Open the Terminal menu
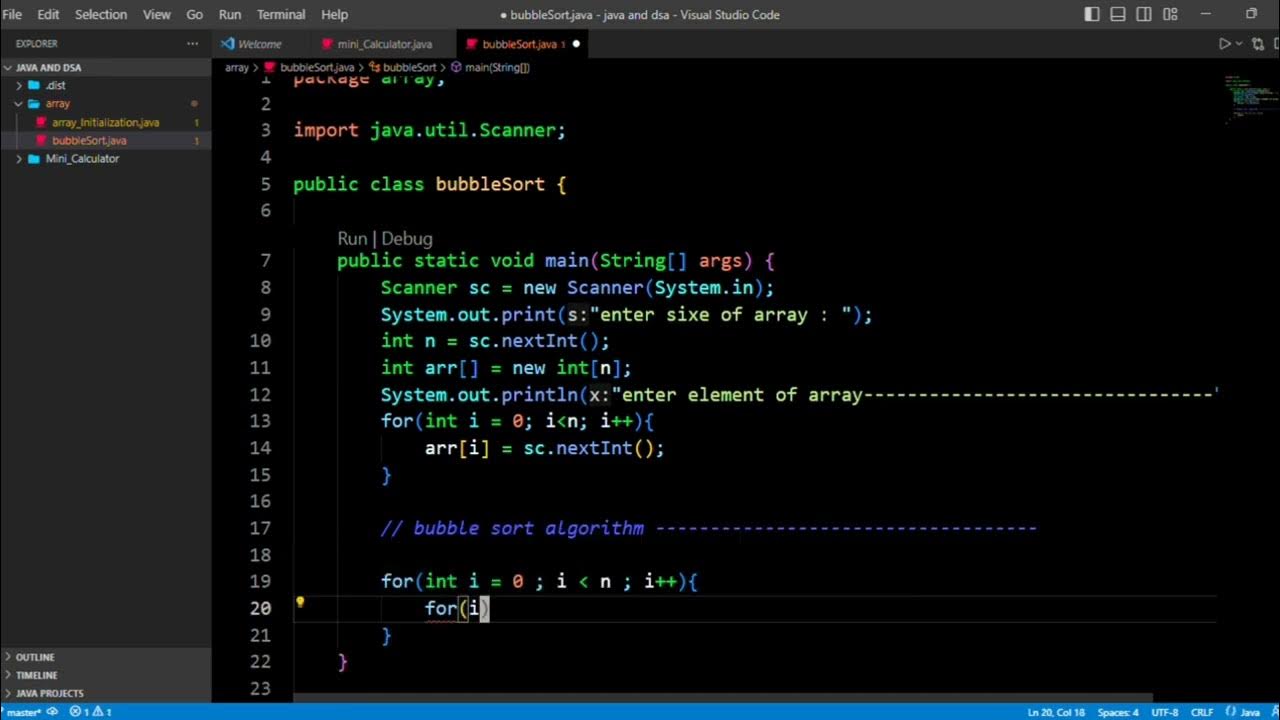The width and height of the screenshot is (1280, 720). [281, 14]
